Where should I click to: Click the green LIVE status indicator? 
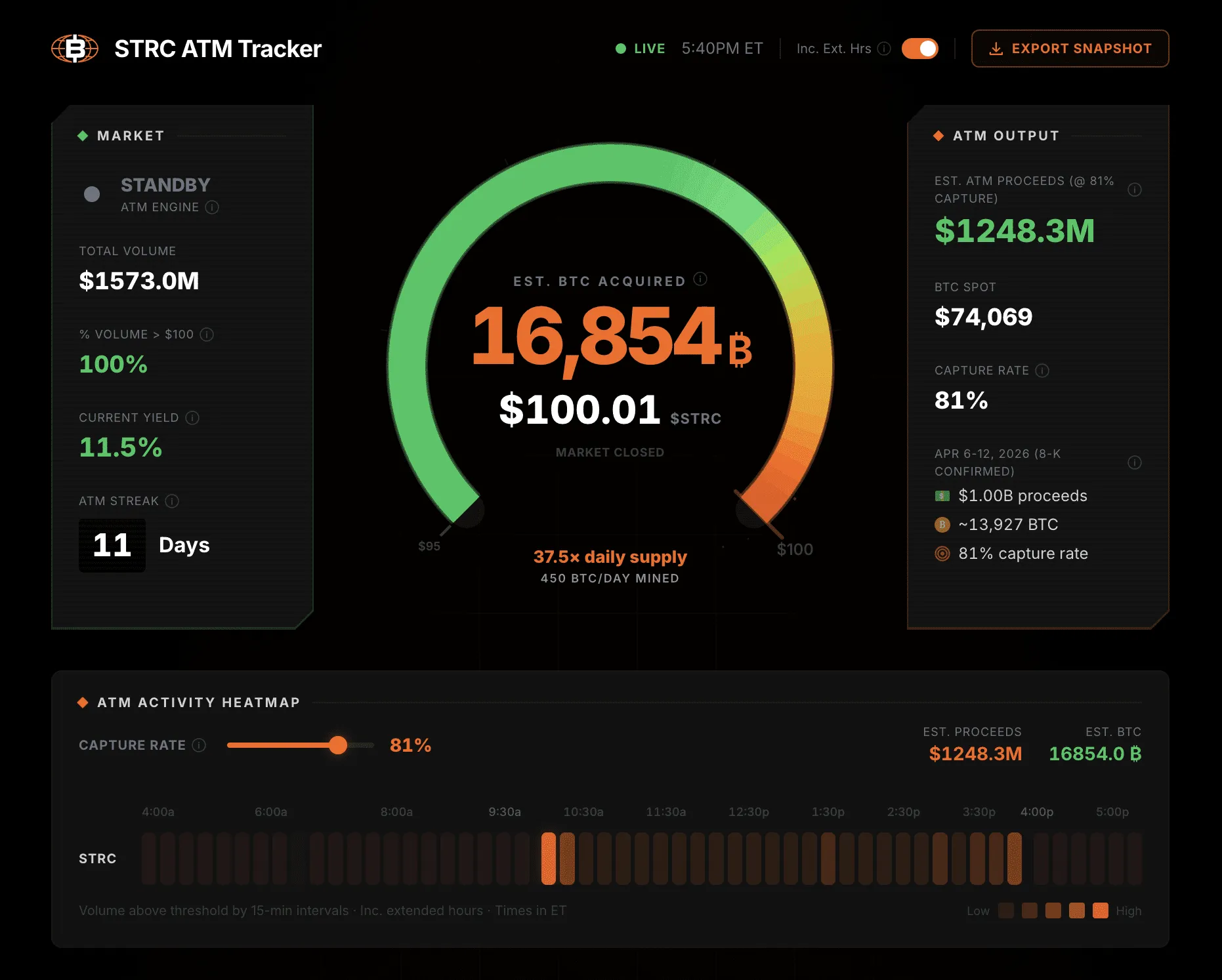point(620,48)
